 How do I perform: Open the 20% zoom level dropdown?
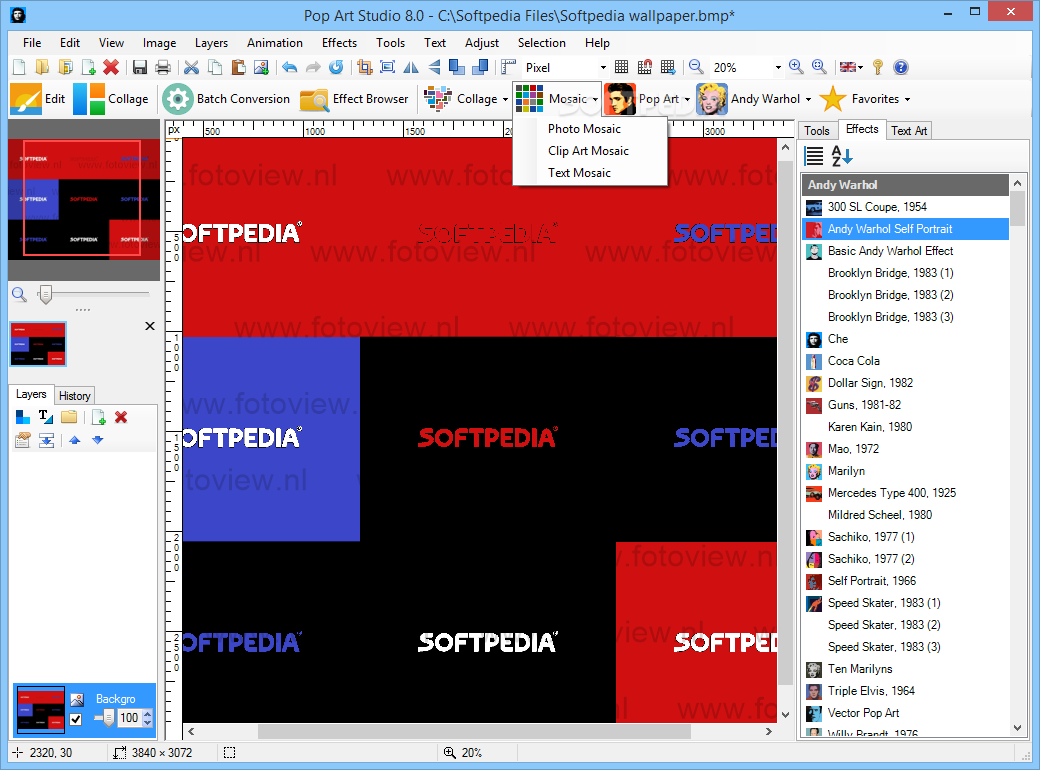(x=778, y=67)
